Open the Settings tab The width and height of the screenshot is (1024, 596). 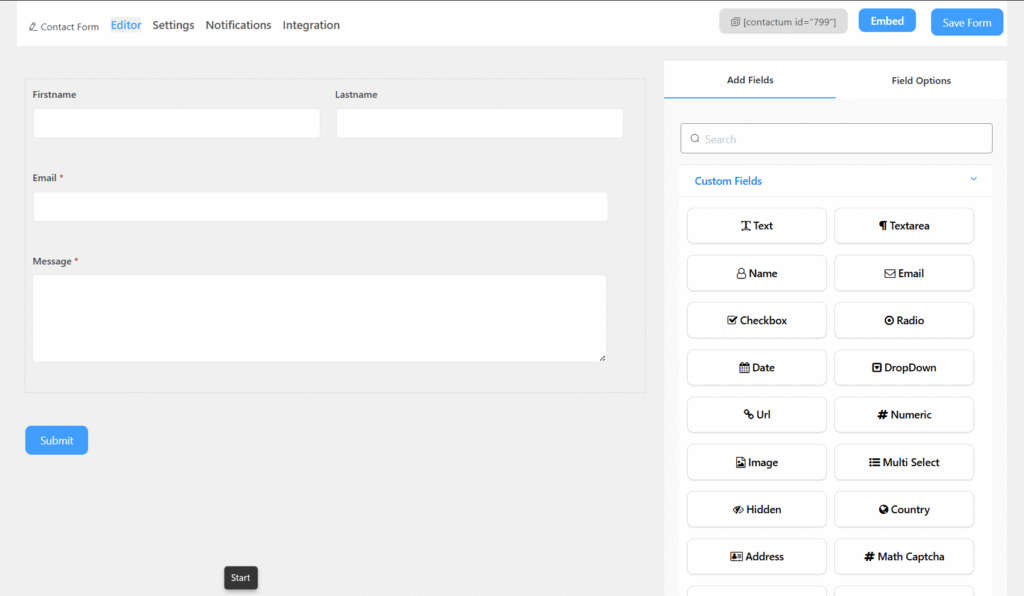click(x=173, y=25)
